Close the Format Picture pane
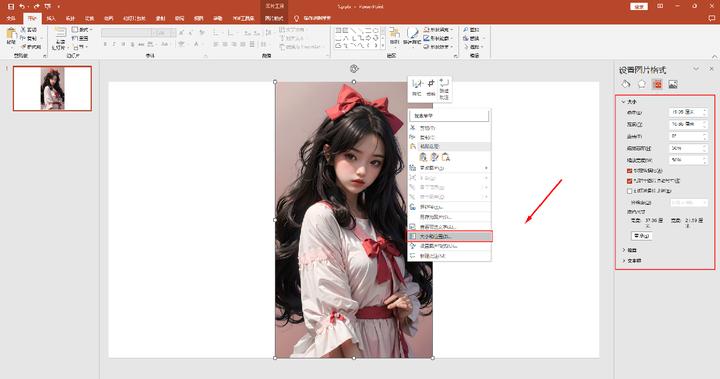The height and width of the screenshot is (379, 720). pyautogui.click(x=711, y=69)
